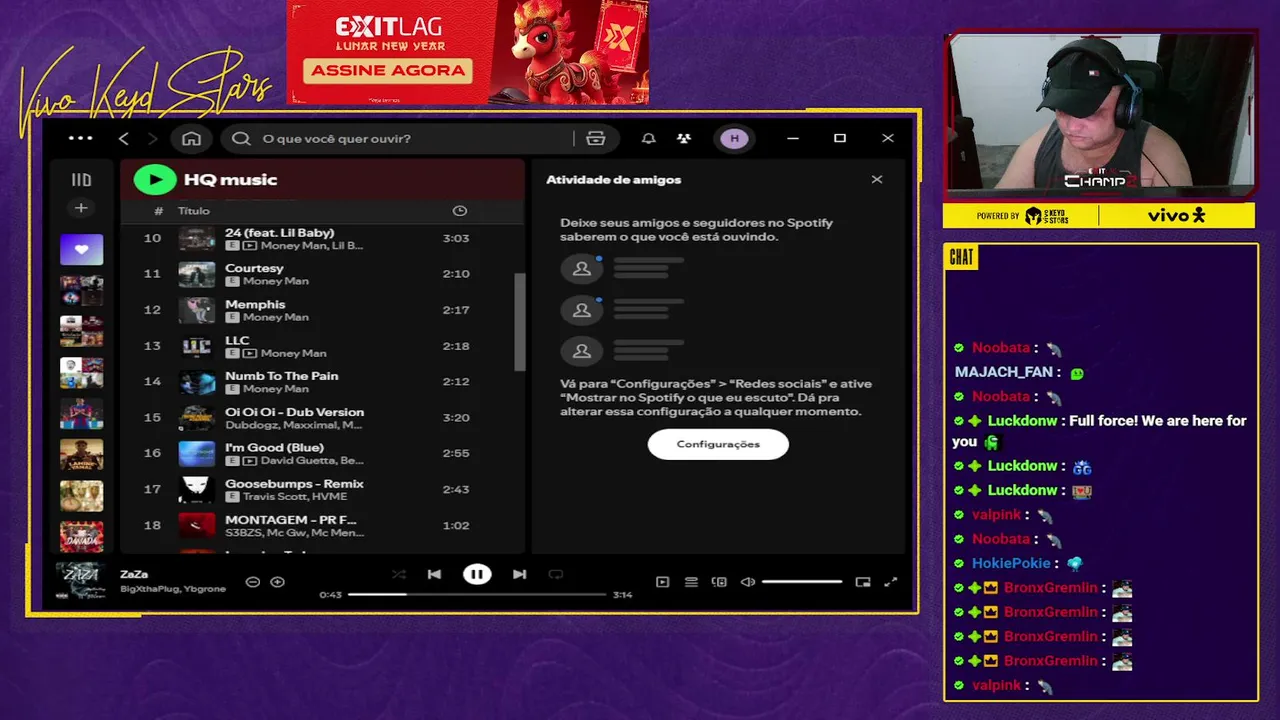1280x720 pixels.
Task: Click the track list scrollbar
Action: tap(519, 322)
